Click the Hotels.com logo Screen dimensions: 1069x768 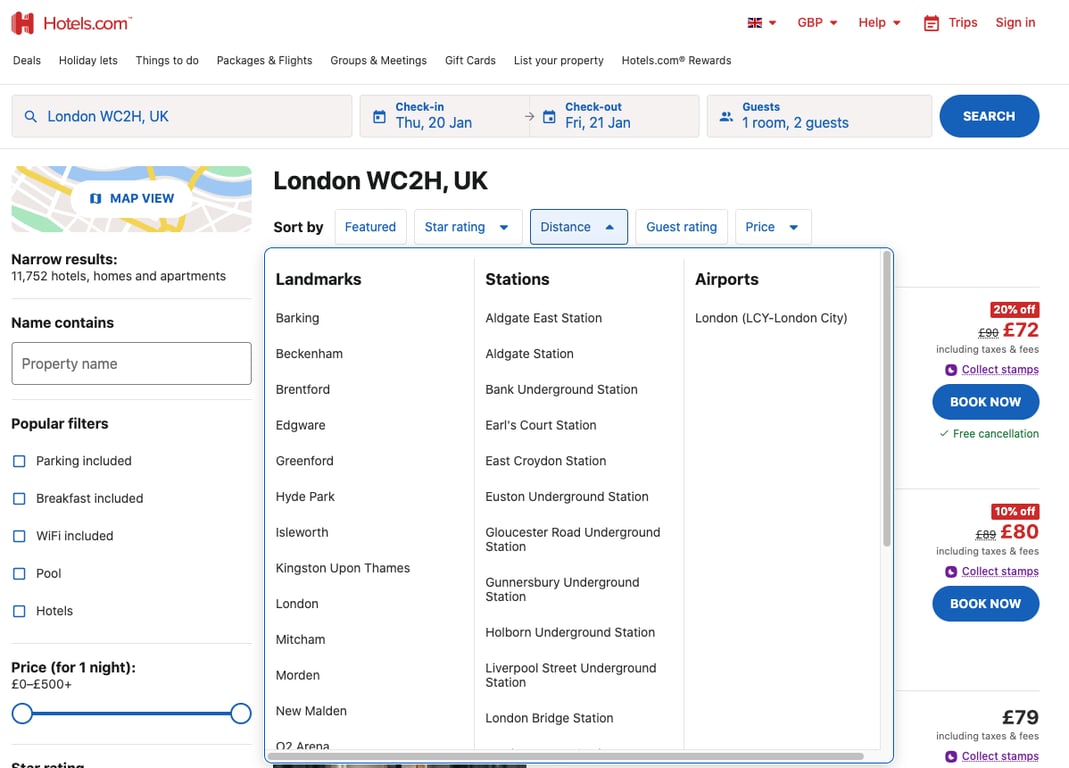point(71,23)
